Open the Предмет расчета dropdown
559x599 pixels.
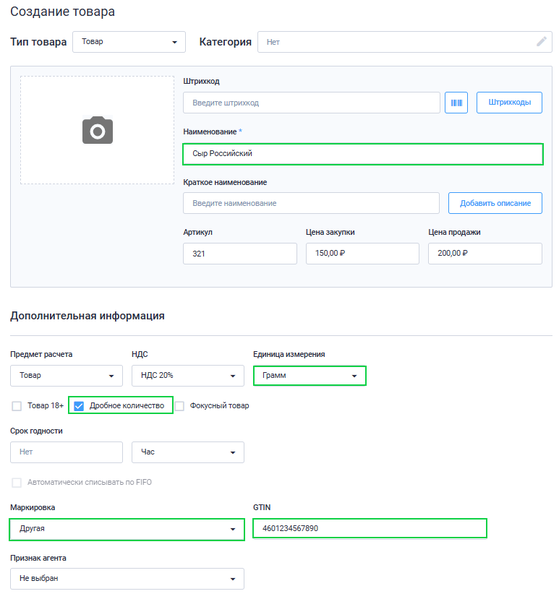point(66,376)
